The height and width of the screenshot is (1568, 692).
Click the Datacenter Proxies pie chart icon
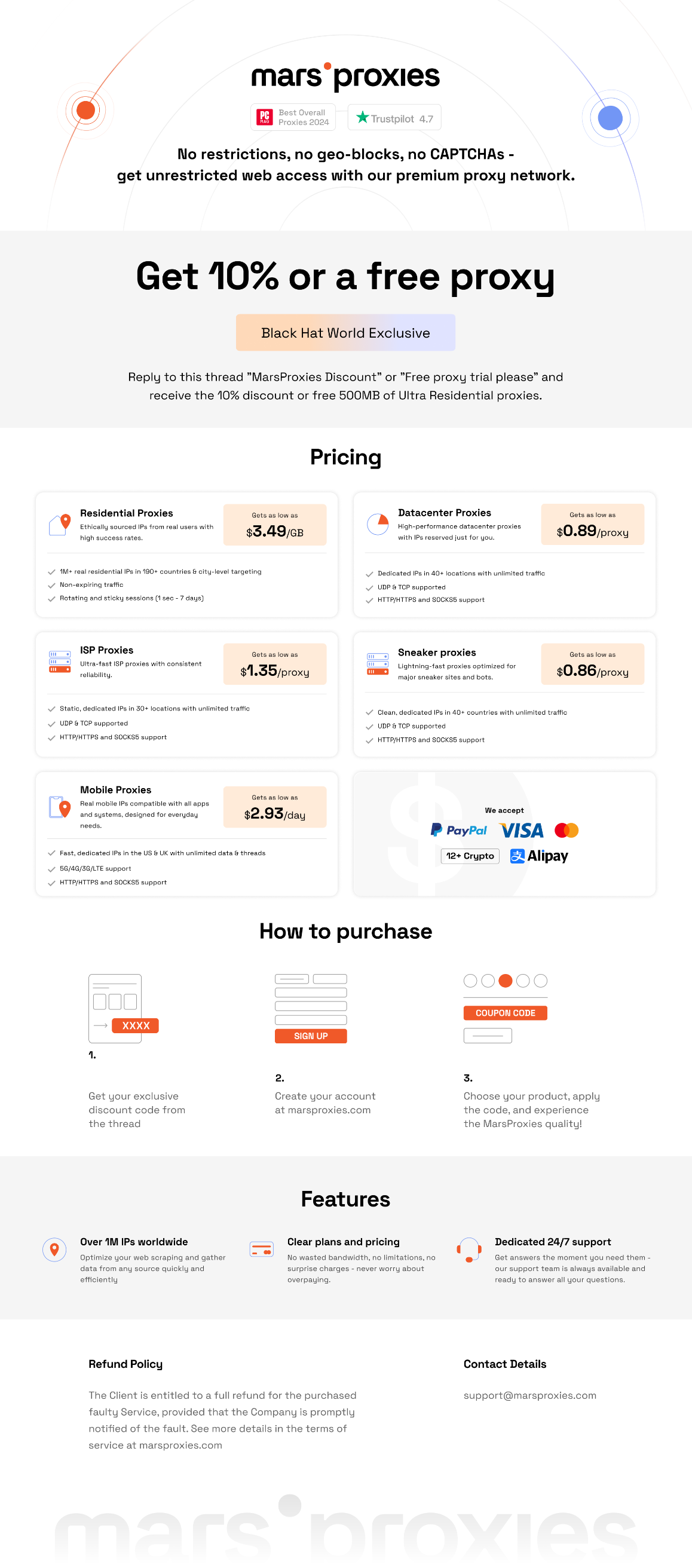tap(378, 524)
